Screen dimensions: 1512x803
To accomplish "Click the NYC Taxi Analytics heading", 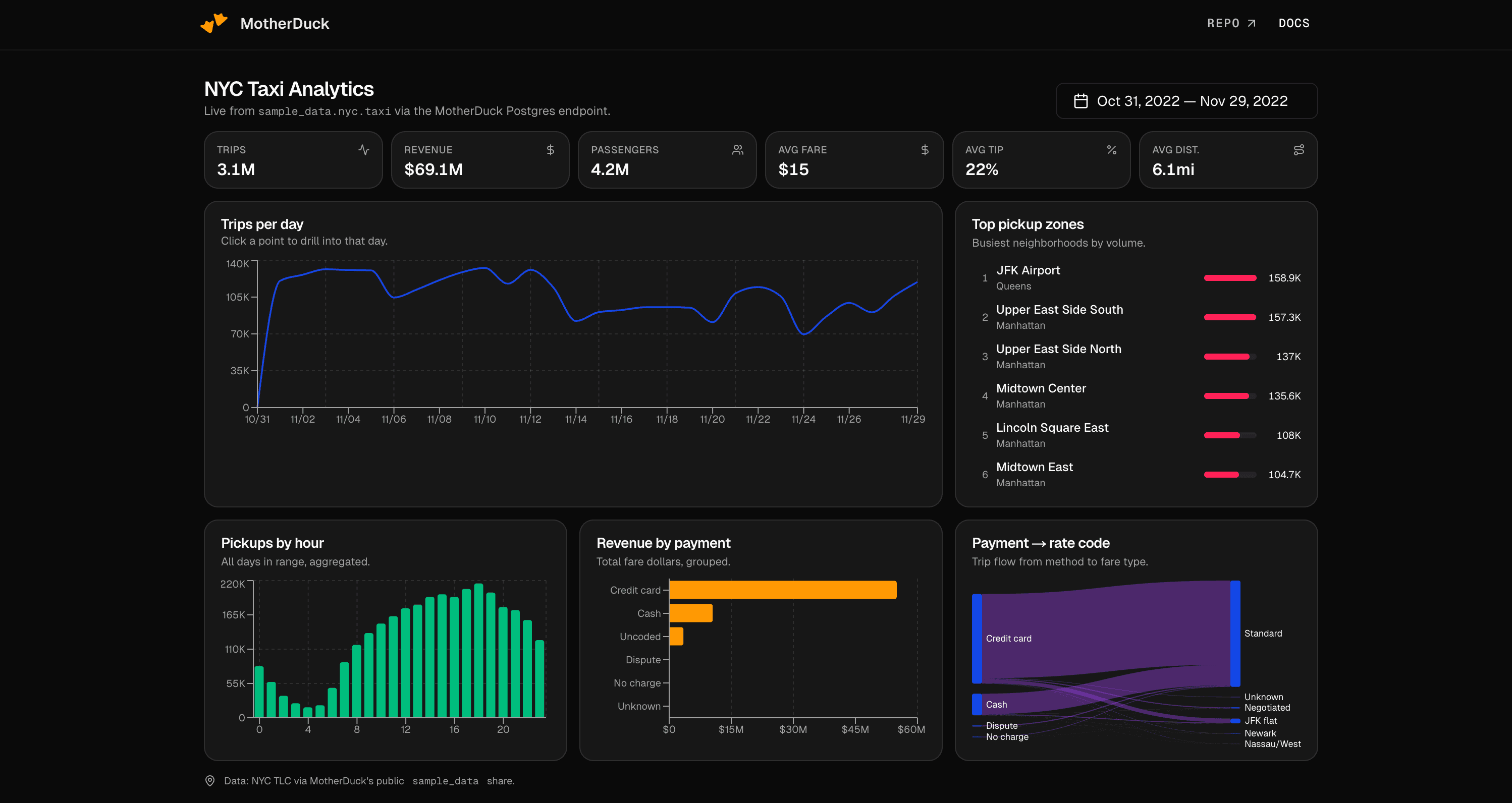I will [289, 89].
